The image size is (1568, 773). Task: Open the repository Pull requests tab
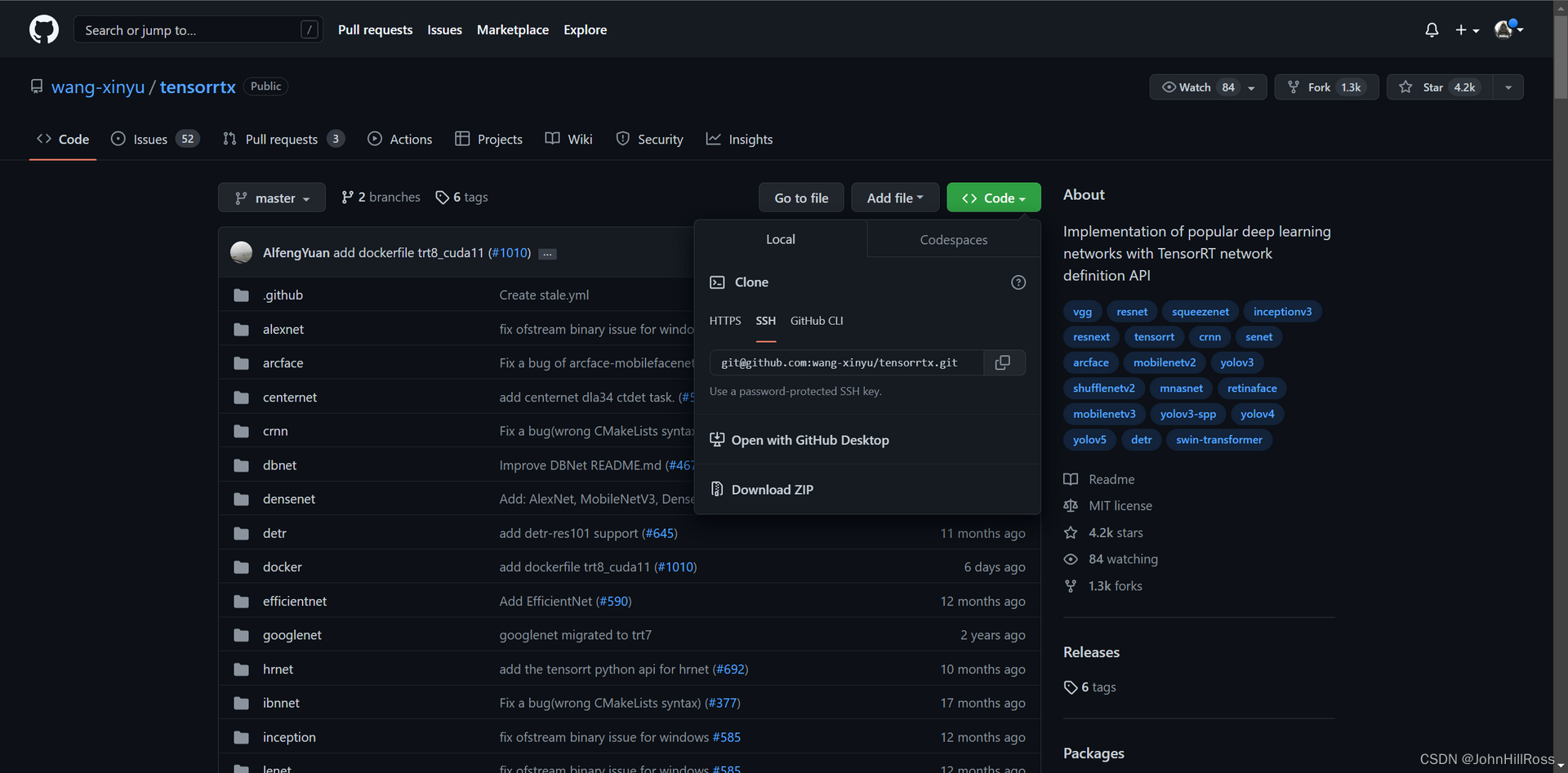click(283, 139)
